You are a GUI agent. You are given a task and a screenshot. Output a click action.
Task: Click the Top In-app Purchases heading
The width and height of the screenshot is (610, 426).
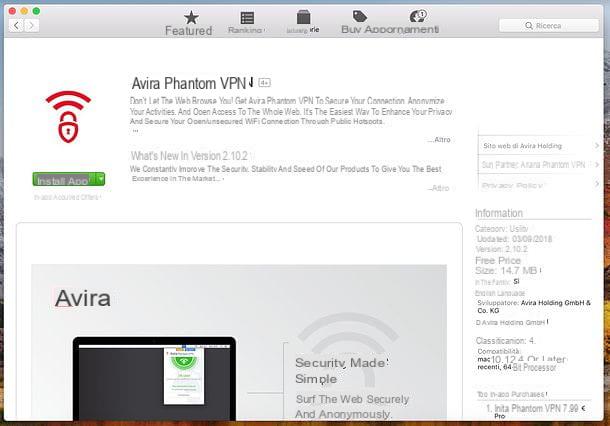[511, 394]
